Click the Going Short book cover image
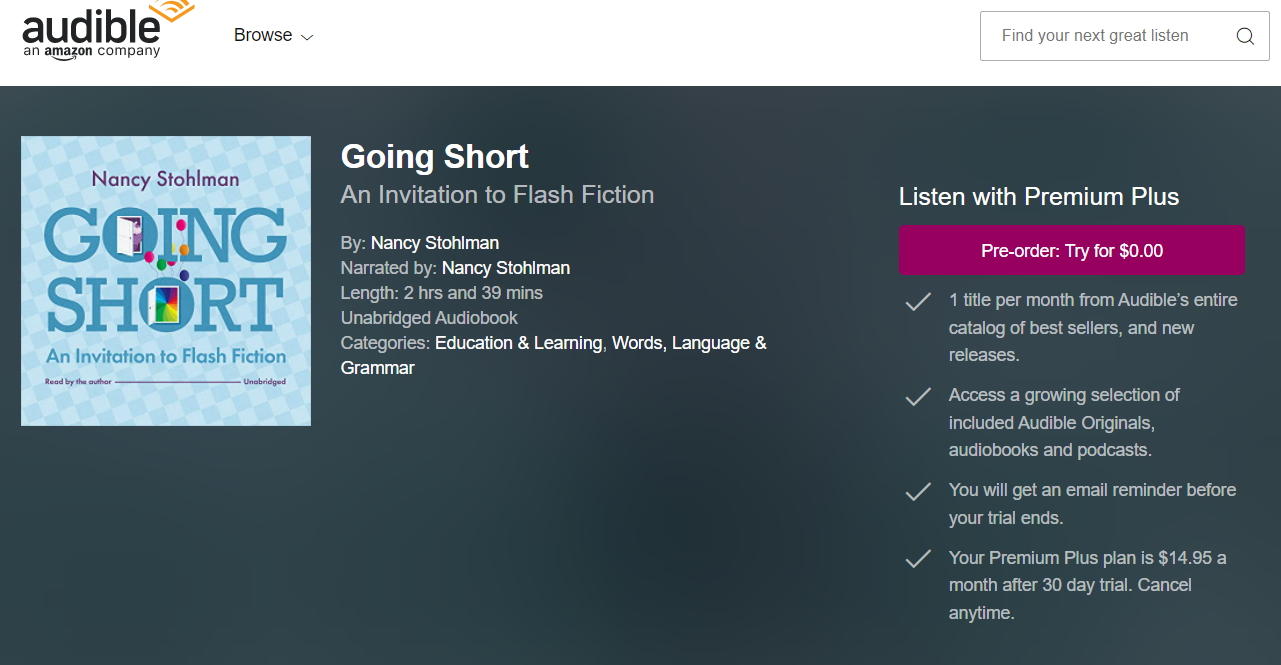The width and height of the screenshot is (1281, 665). click(165, 281)
